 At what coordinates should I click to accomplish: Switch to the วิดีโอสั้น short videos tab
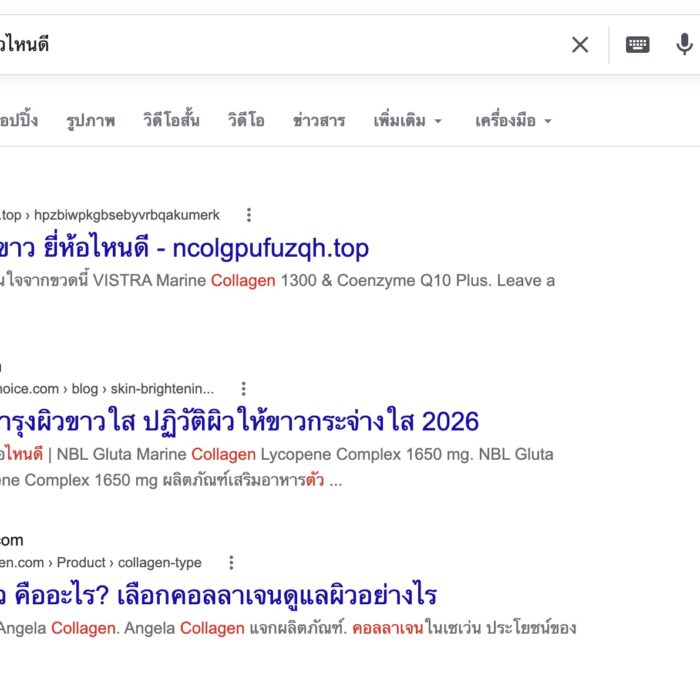tap(171, 120)
